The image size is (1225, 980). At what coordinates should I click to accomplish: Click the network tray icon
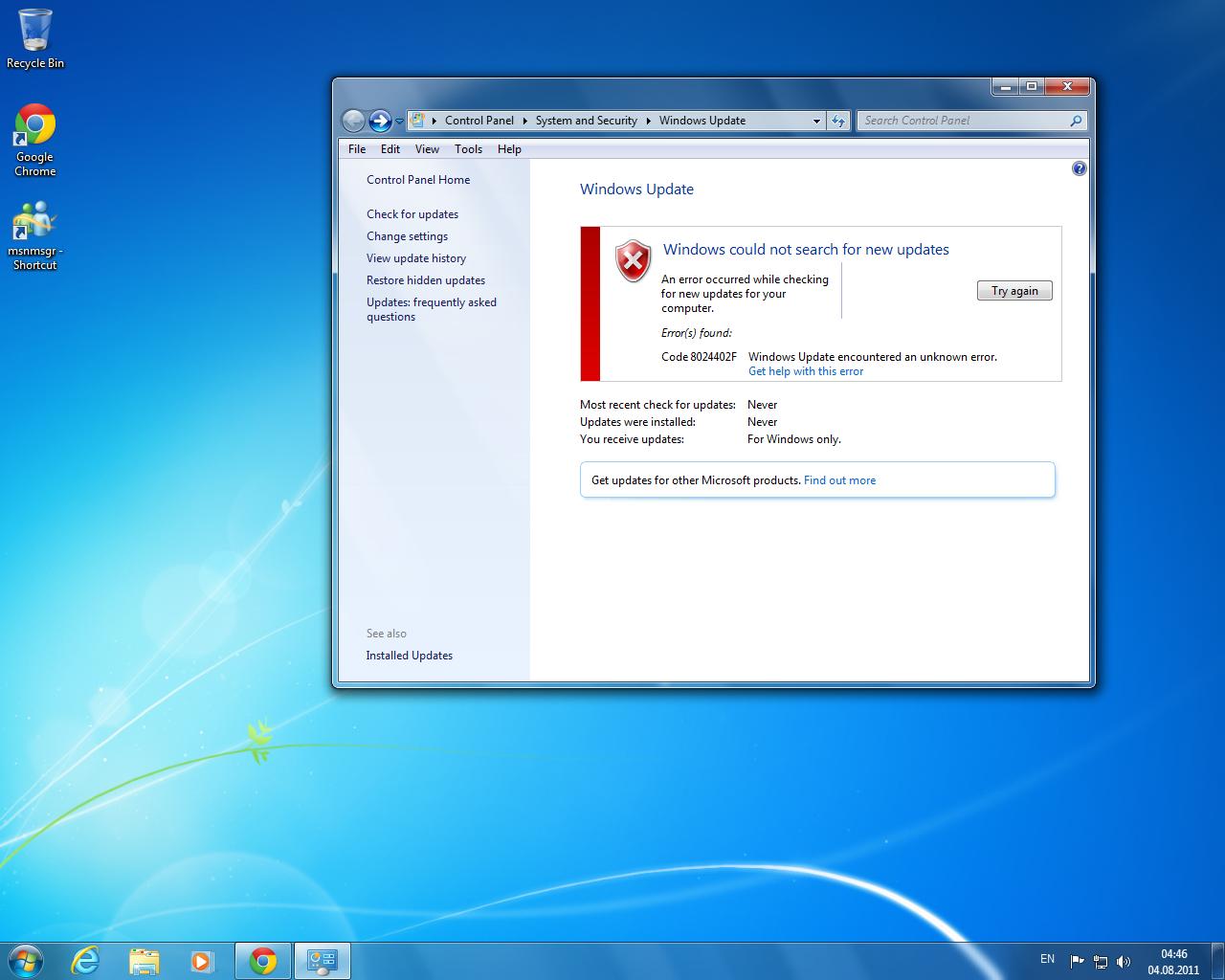pyautogui.click(x=1101, y=961)
